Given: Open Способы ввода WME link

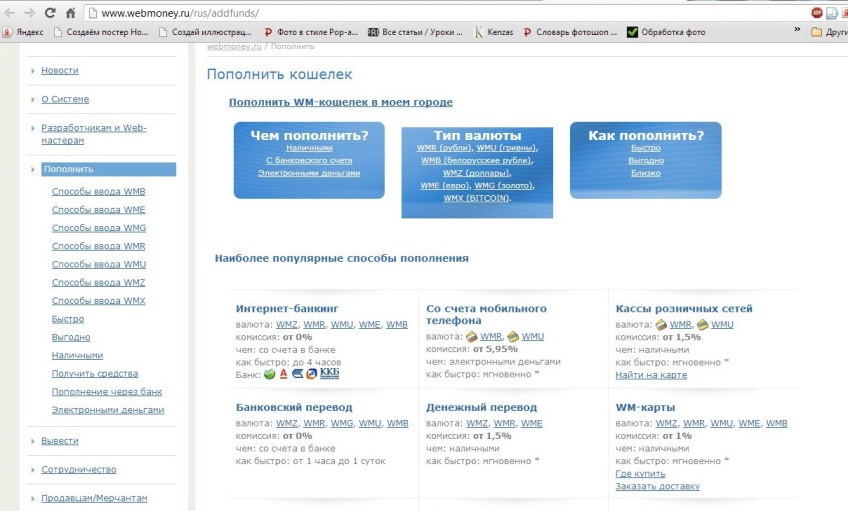Looking at the screenshot, I should pyautogui.click(x=98, y=210).
